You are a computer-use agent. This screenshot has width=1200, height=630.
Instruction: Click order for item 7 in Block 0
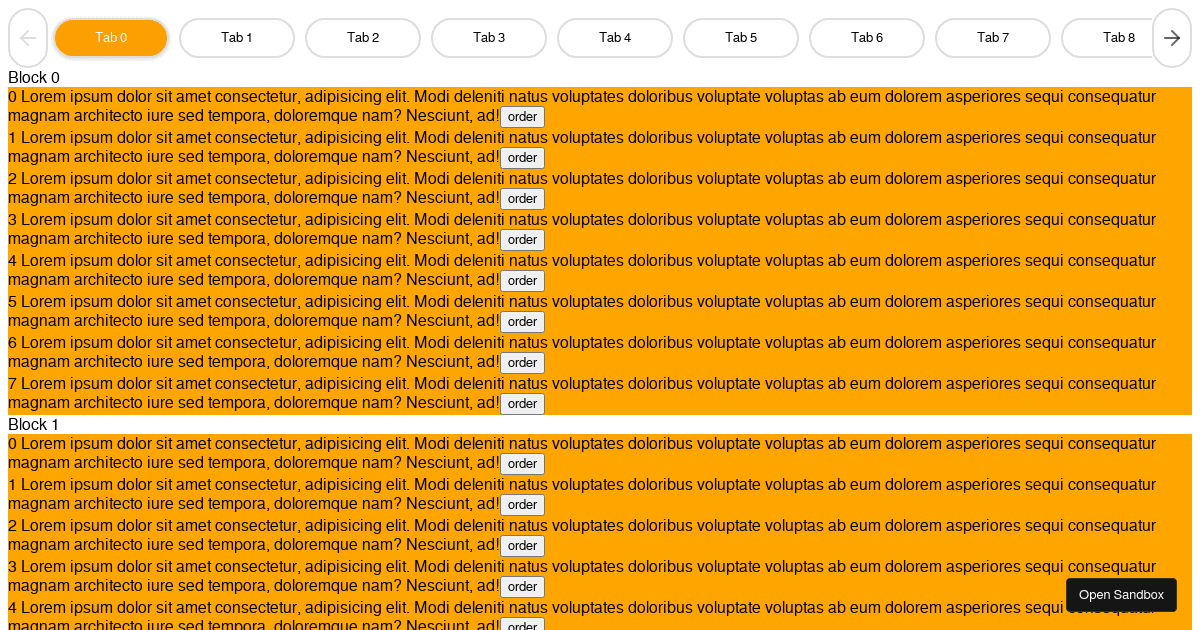pos(522,404)
